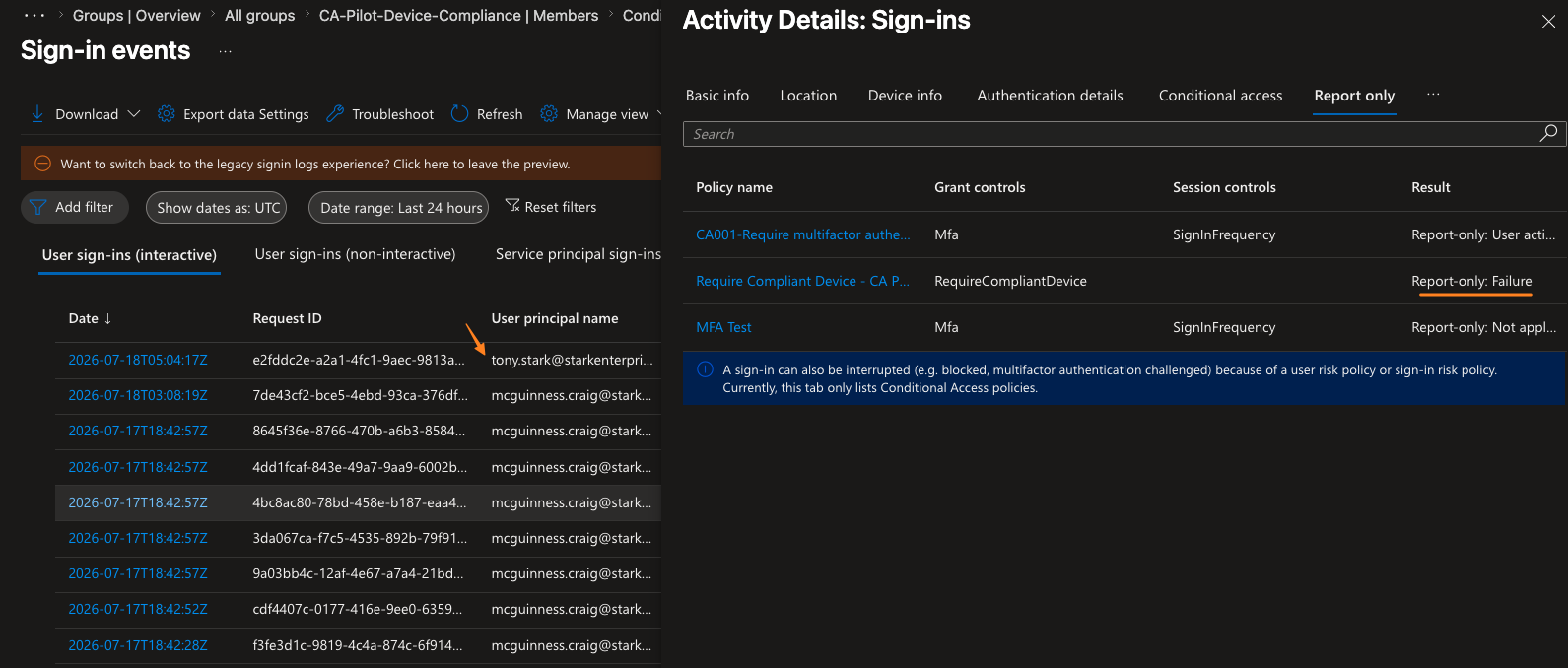The height and width of the screenshot is (668, 1568).
Task: Open sign-in dated 2026-07-18T05:04:17Z
Action: 138,360
